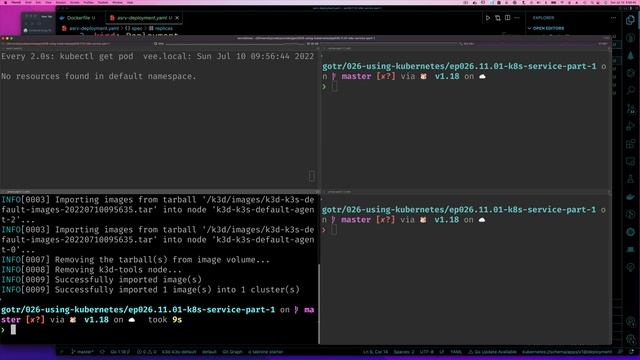The width and height of the screenshot is (640, 360).
Task: Click the Run triangle icon in the editor toolbar
Action: [x=488, y=18]
